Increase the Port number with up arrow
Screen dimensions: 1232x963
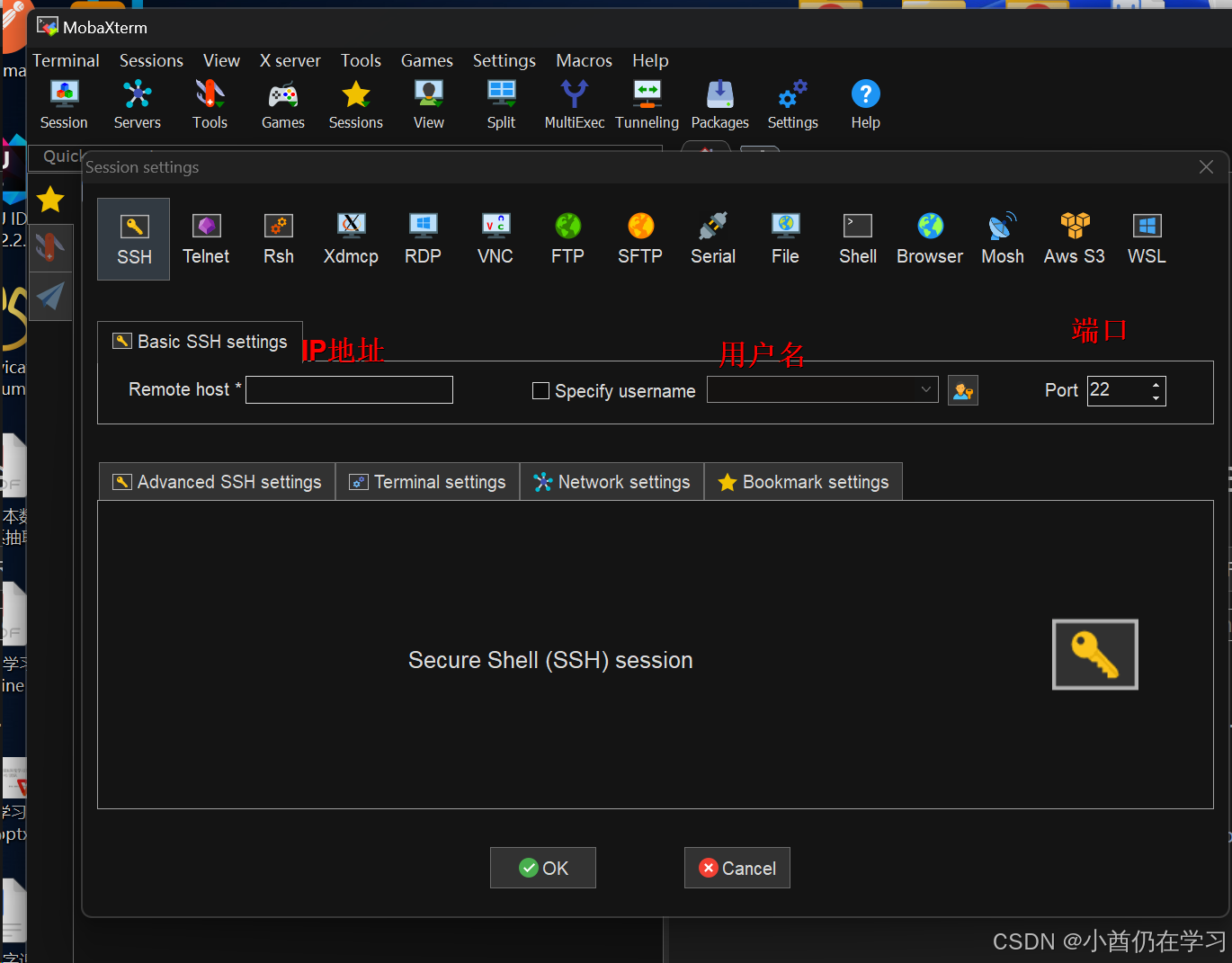1156,385
